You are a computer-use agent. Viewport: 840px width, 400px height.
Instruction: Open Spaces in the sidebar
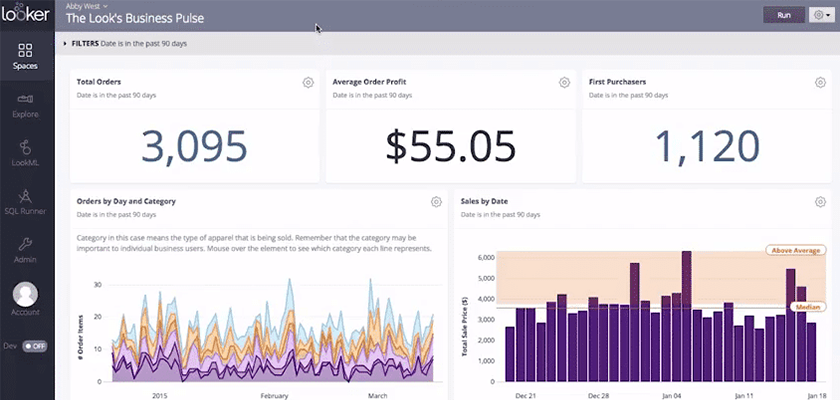26,56
